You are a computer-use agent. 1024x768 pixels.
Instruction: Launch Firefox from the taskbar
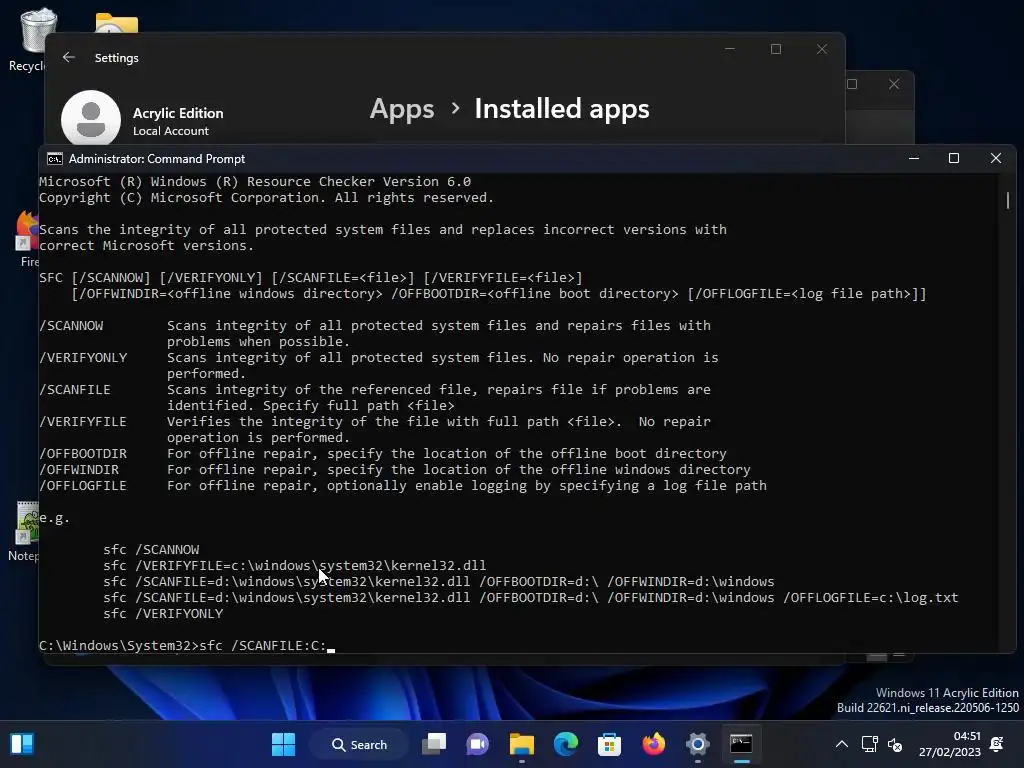click(x=653, y=744)
